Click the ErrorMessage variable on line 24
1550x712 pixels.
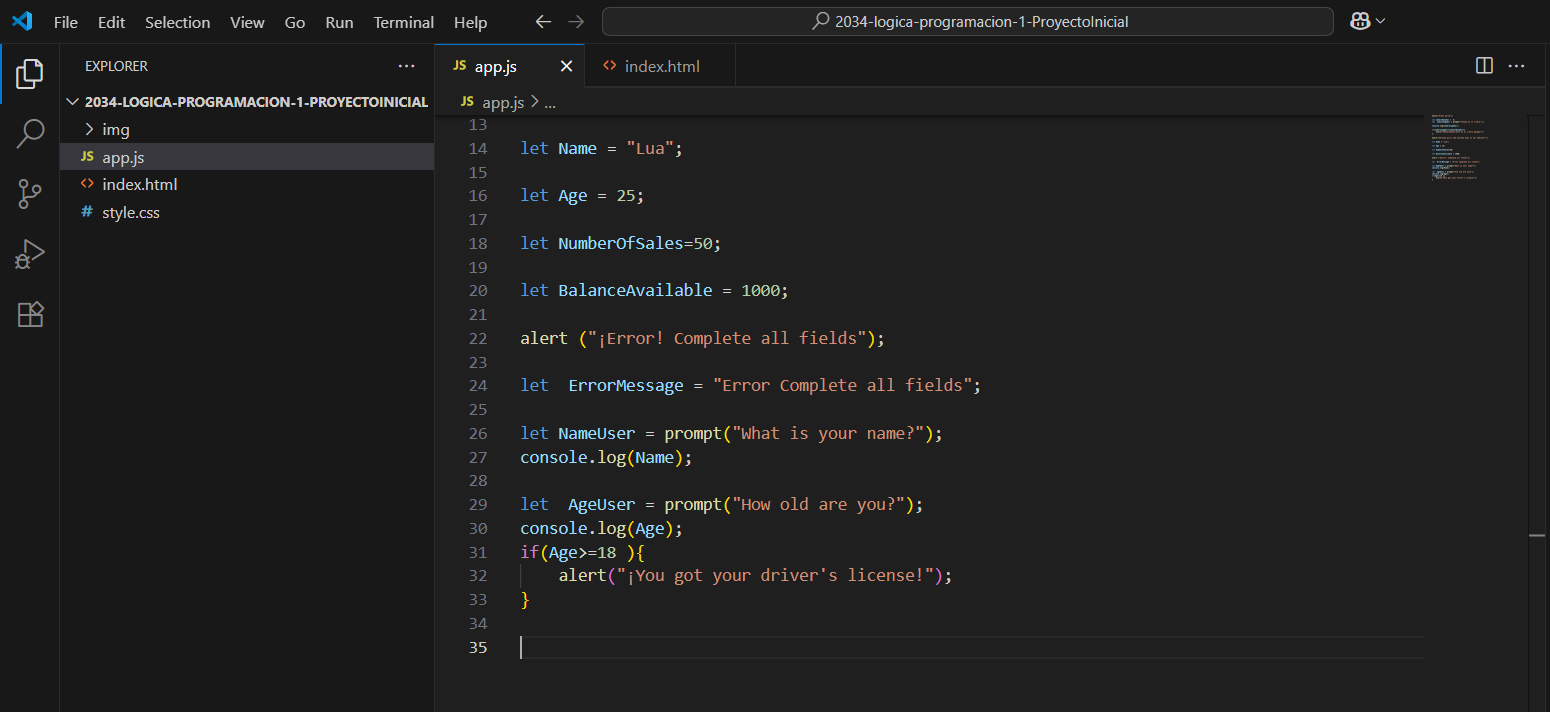point(626,385)
